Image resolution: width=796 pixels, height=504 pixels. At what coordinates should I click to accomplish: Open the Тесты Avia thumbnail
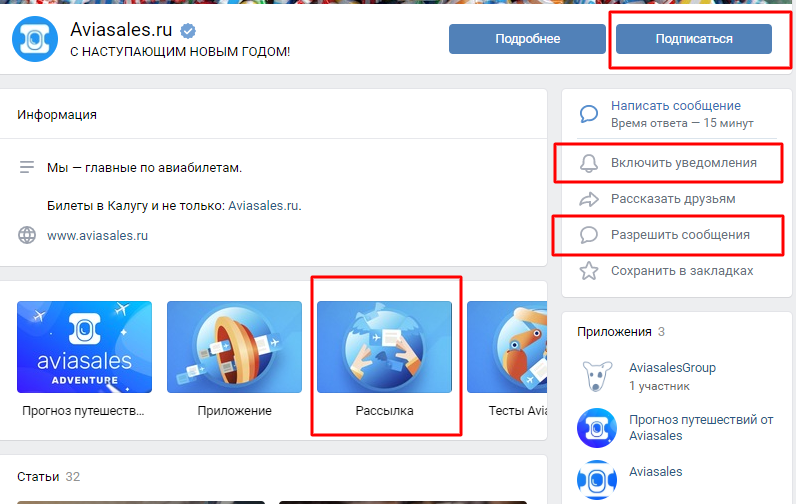tap(507, 347)
